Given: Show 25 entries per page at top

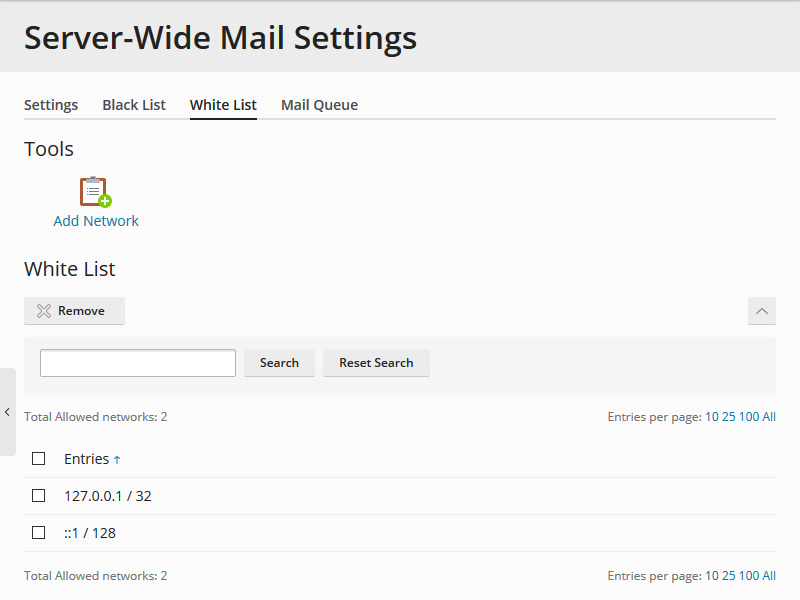Looking at the screenshot, I should pos(728,417).
